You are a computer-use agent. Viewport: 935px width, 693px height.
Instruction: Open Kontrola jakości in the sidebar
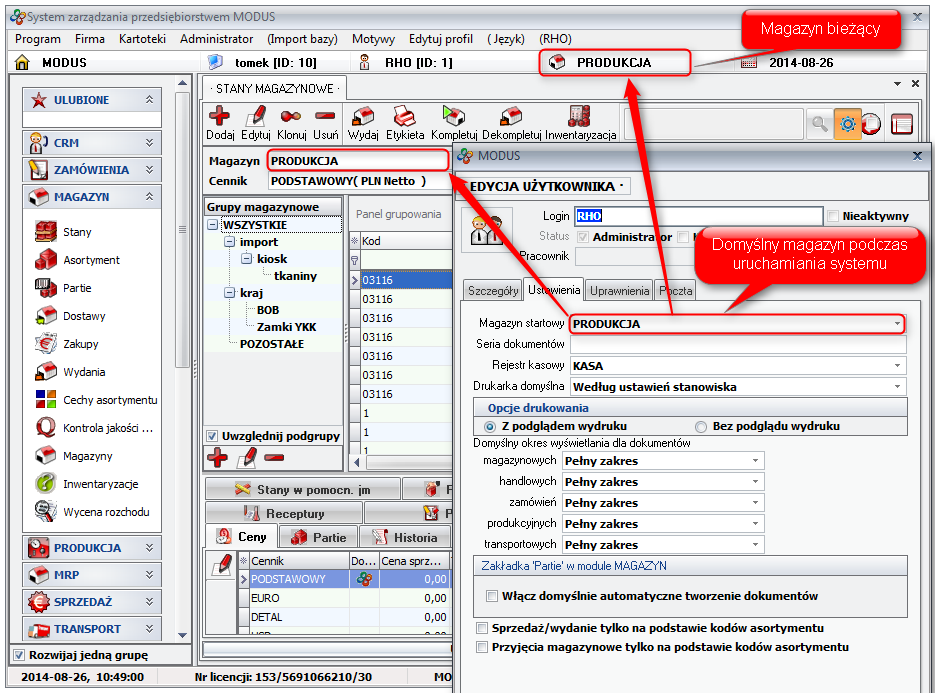click(x=106, y=428)
